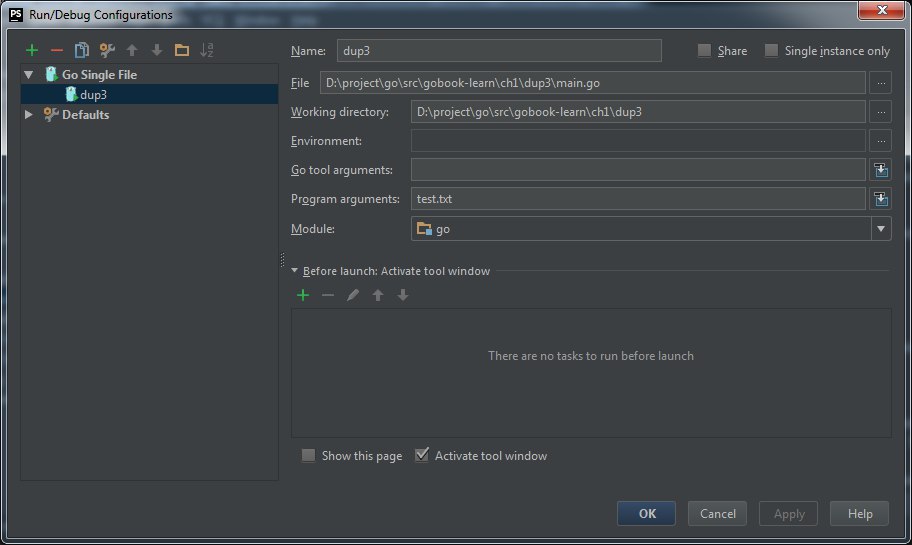Collapse the Before launch section

[295, 270]
